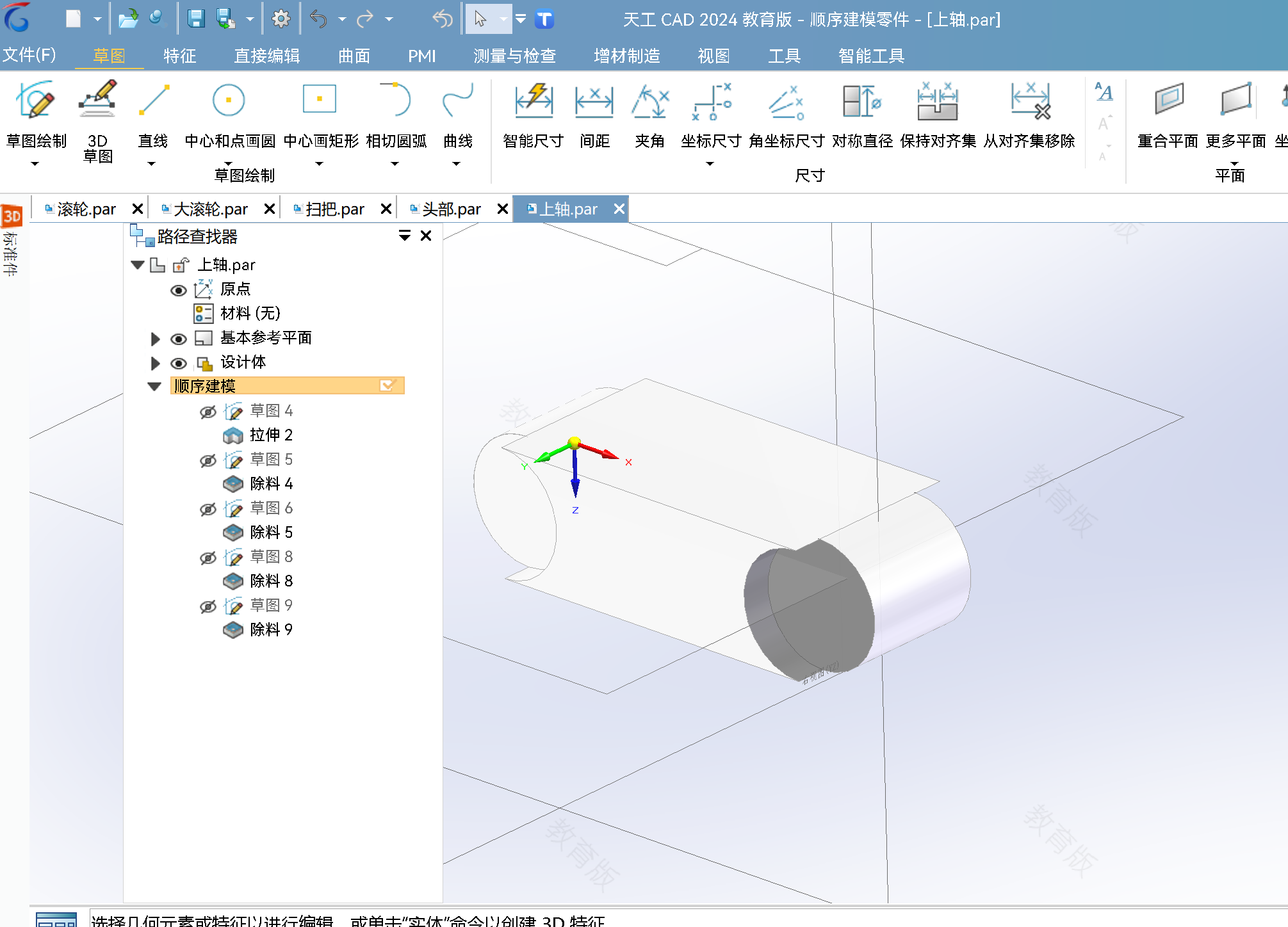Select the 中心和点画圆 circle tool
The image size is (1288, 927).
coord(229,113)
